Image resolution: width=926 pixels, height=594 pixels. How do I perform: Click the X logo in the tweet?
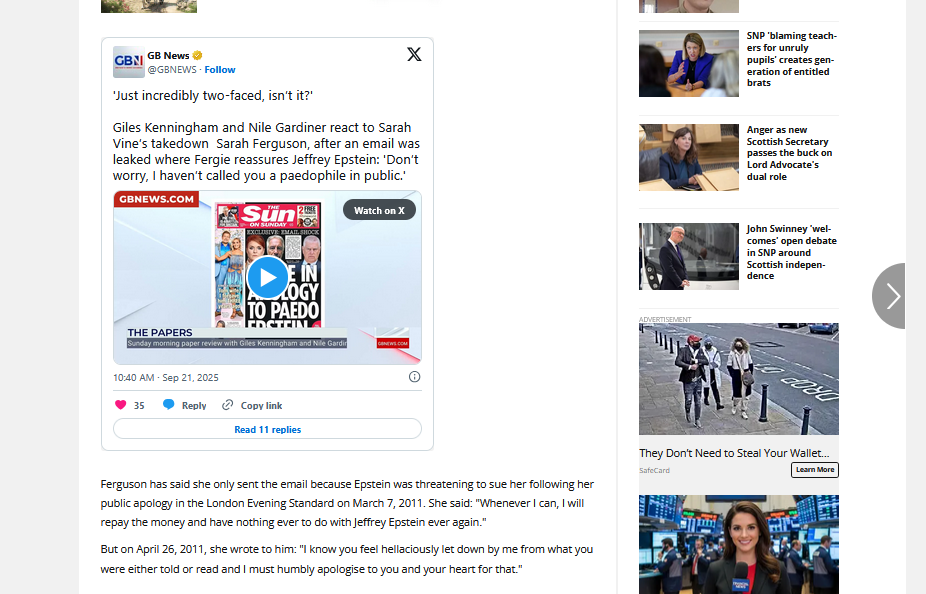coord(414,55)
